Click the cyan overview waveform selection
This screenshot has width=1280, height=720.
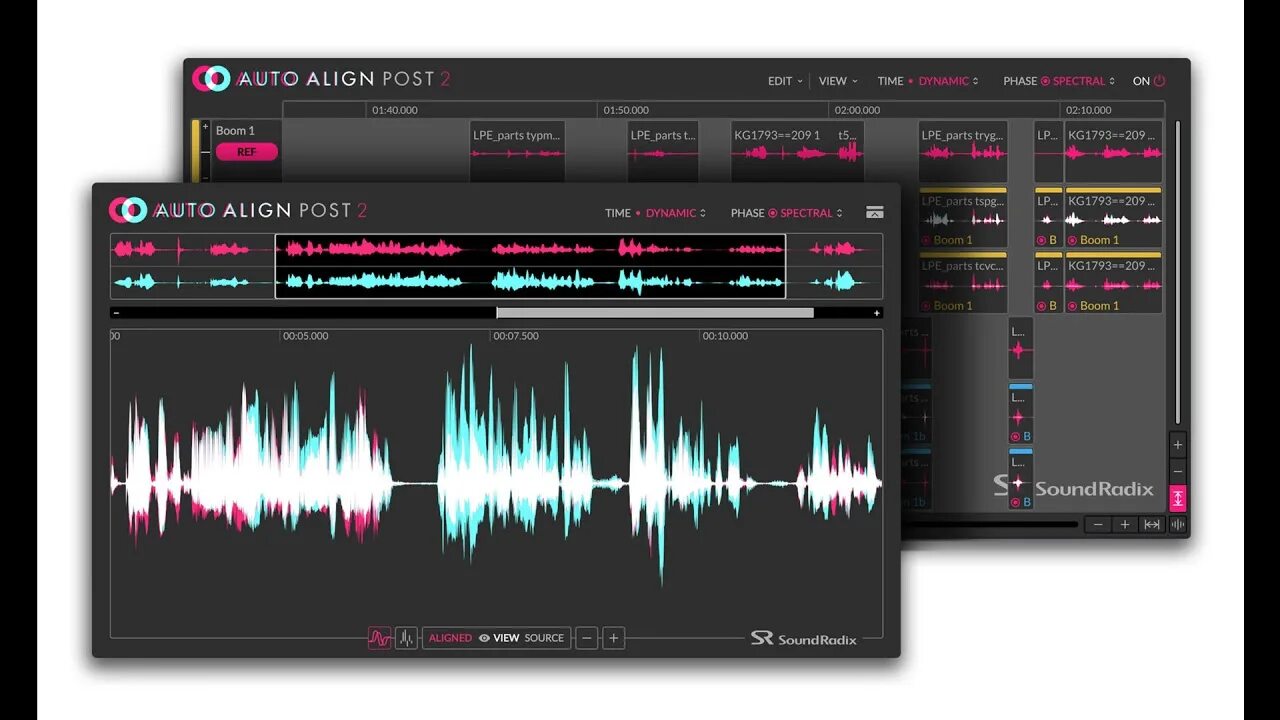coord(530,281)
